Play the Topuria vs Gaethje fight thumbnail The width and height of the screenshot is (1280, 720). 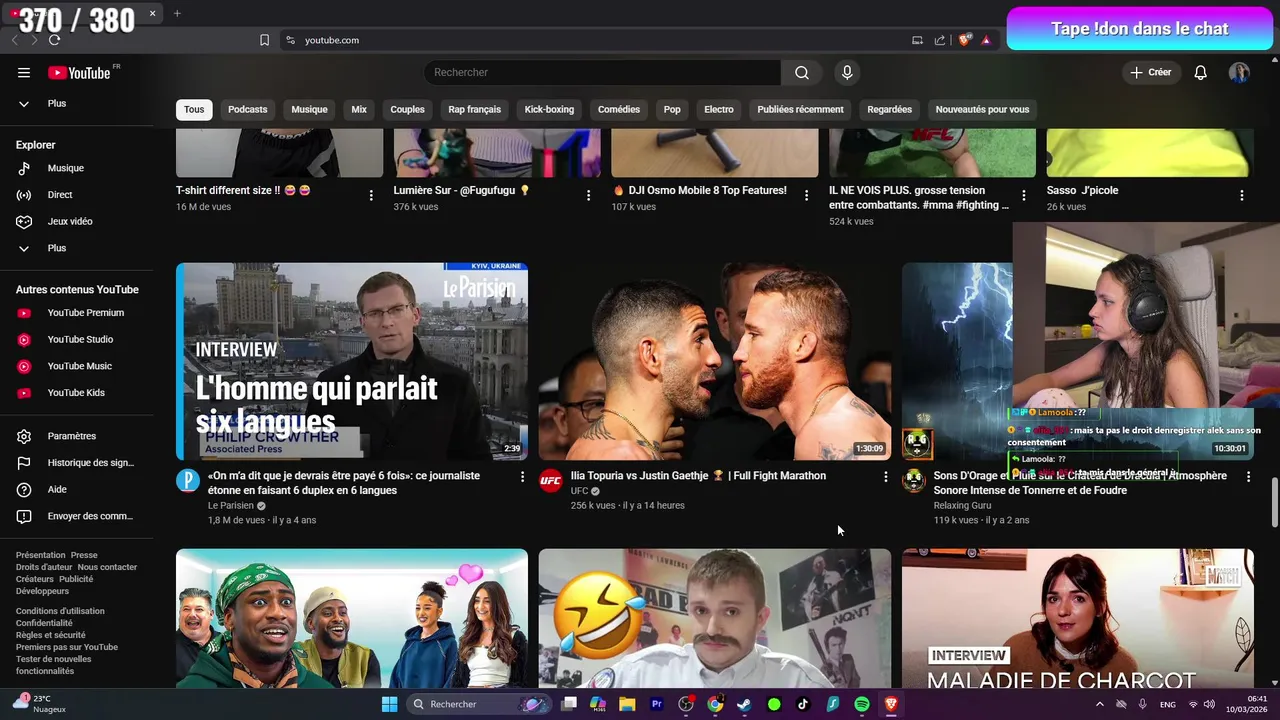[x=715, y=361]
